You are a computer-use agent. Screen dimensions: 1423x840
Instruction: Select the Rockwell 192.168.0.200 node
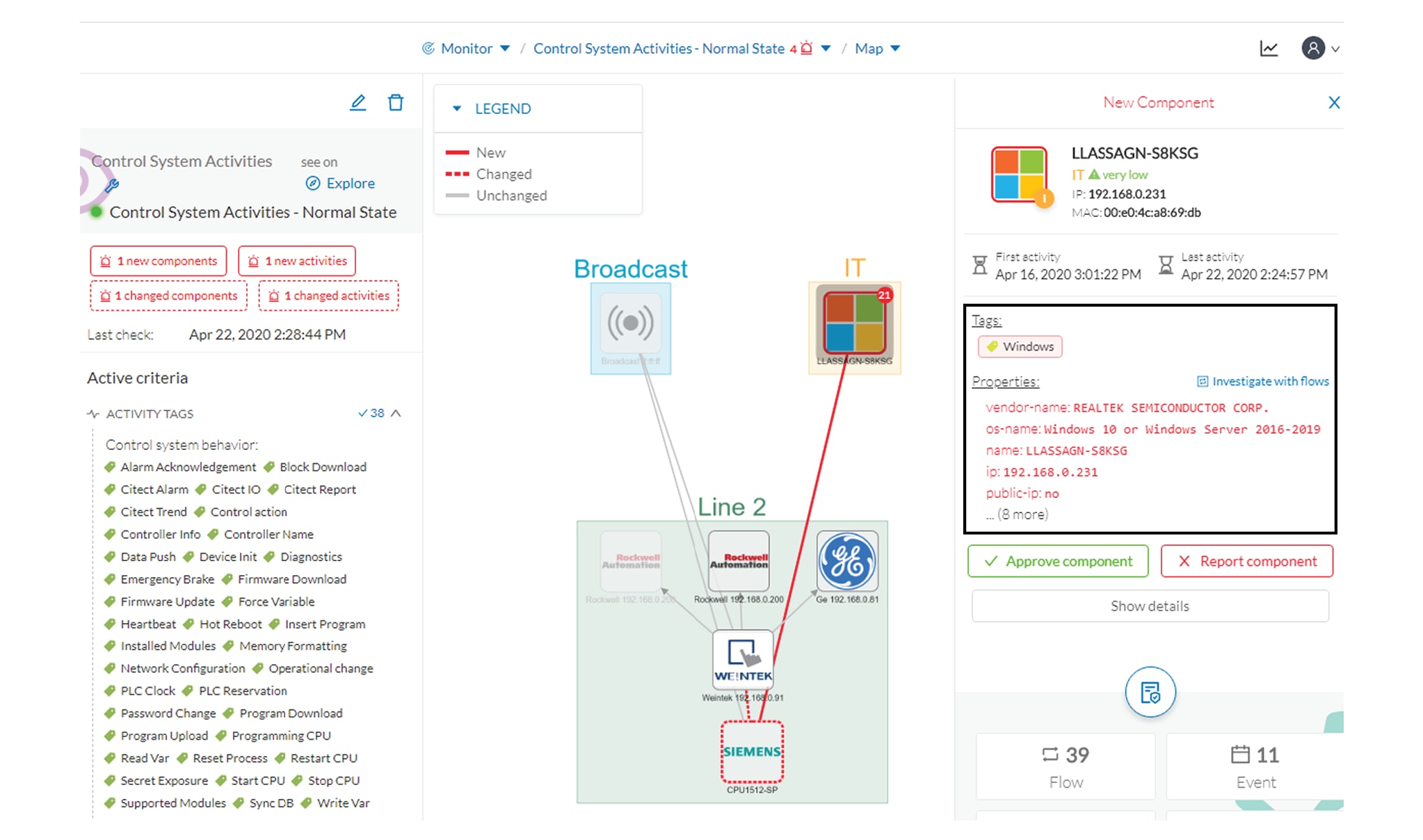coord(739,561)
